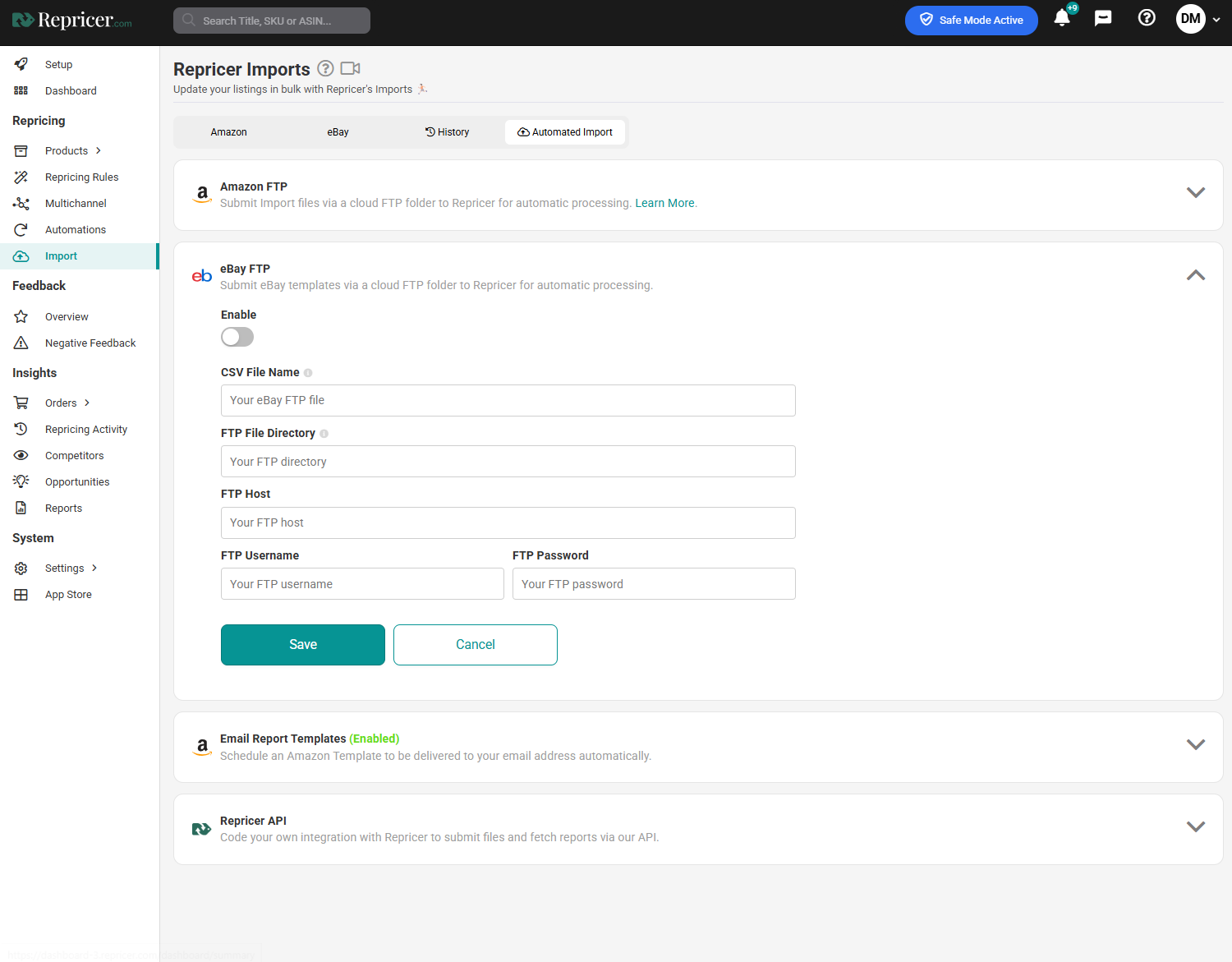Click the Multichannel nodes icon
1232x962 pixels.
(x=21, y=204)
